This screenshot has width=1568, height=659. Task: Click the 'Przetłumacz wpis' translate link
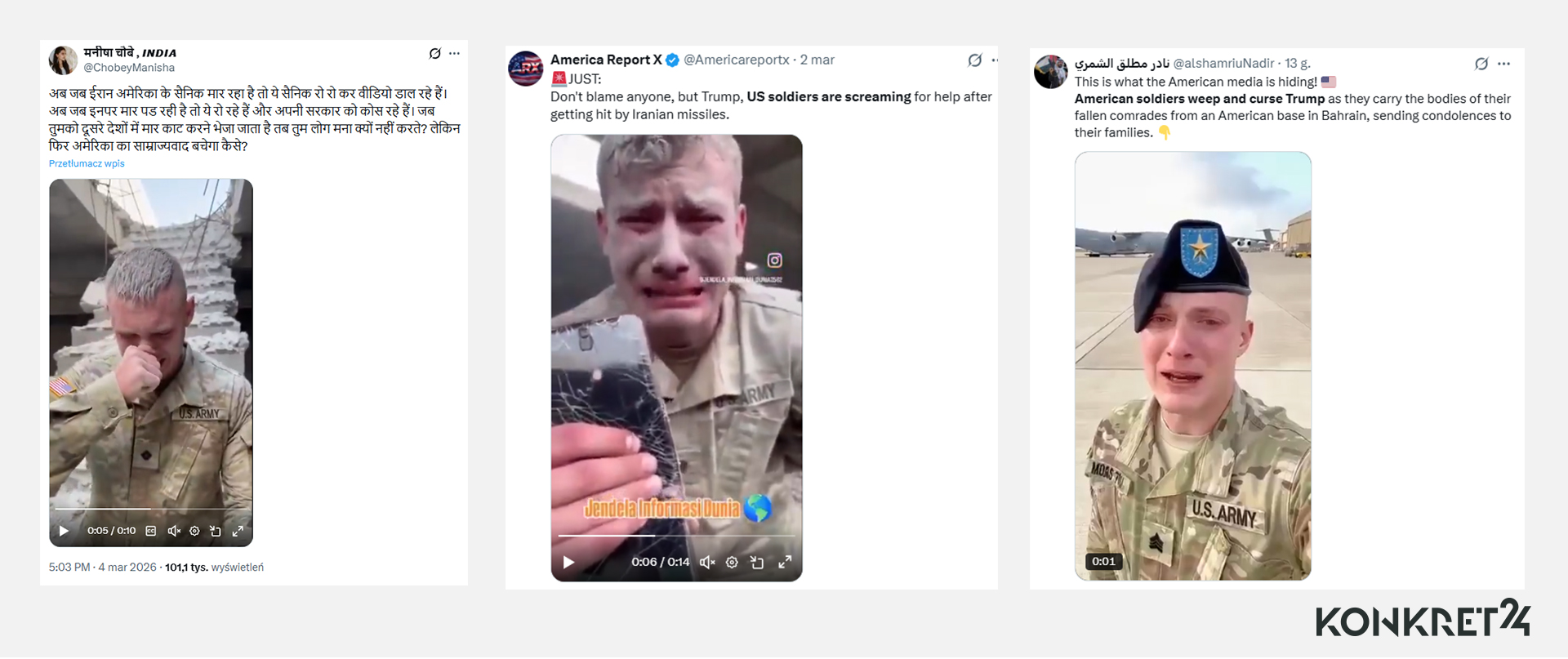(87, 164)
